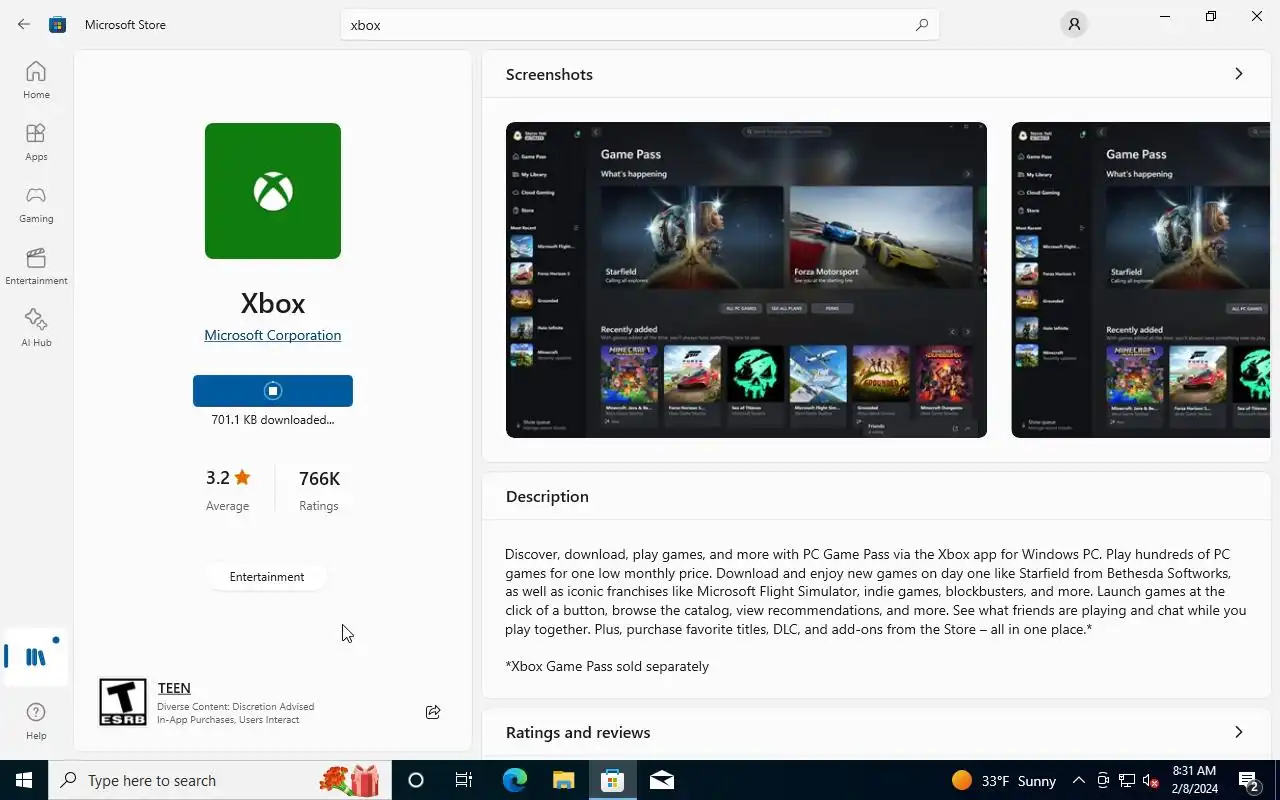The height and width of the screenshot is (800, 1280).
Task: Click the Microsoft Store logo icon
Action: [58, 24]
